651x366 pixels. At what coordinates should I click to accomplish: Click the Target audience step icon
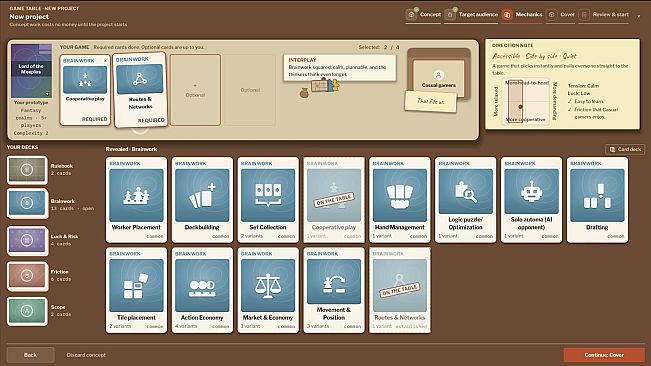(450, 15)
